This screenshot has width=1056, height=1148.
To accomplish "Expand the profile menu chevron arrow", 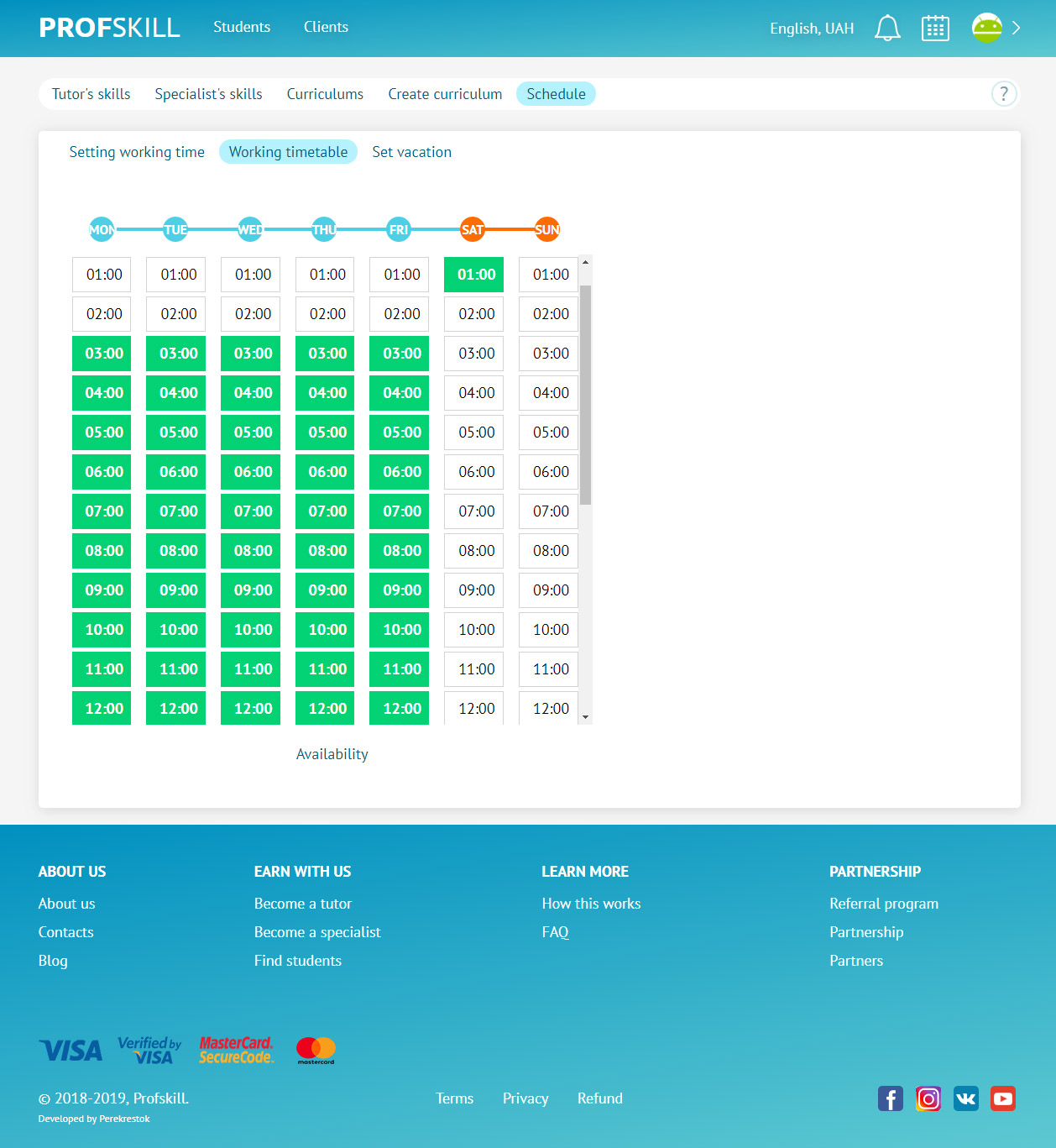I will click(1016, 28).
